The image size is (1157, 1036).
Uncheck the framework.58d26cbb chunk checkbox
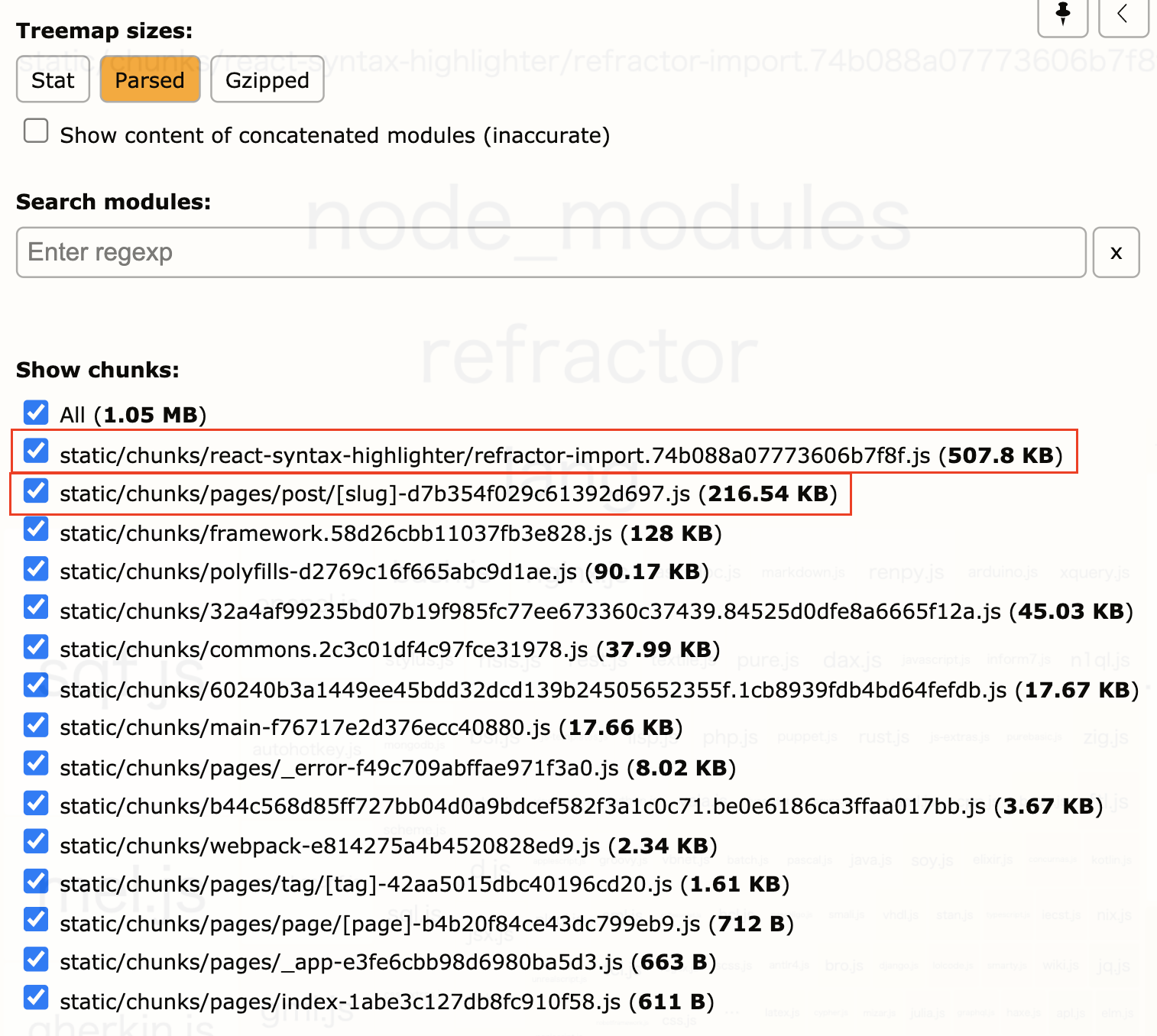[36, 529]
